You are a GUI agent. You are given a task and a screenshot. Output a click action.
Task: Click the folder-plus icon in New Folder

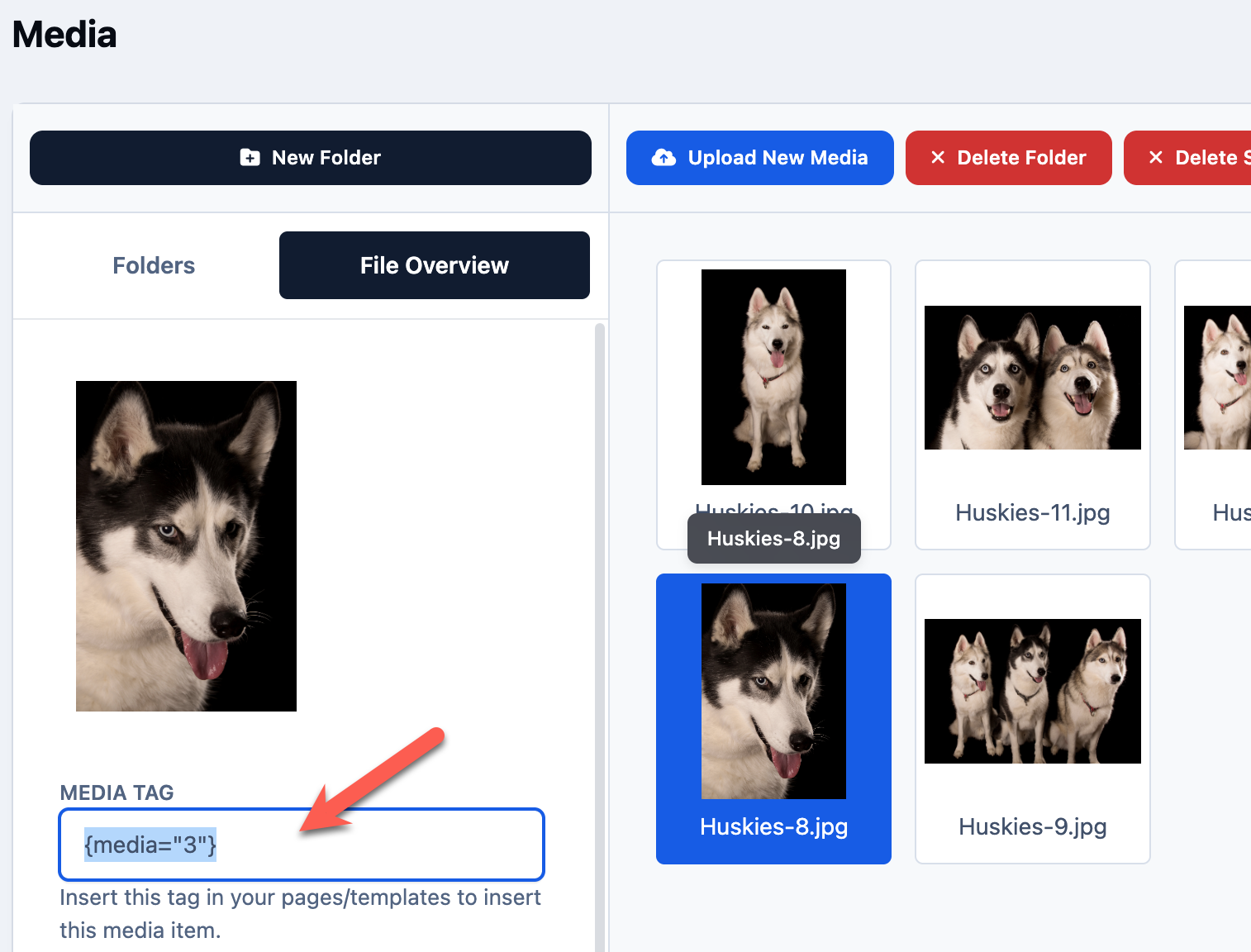pyautogui.click(x=250, y=157)
